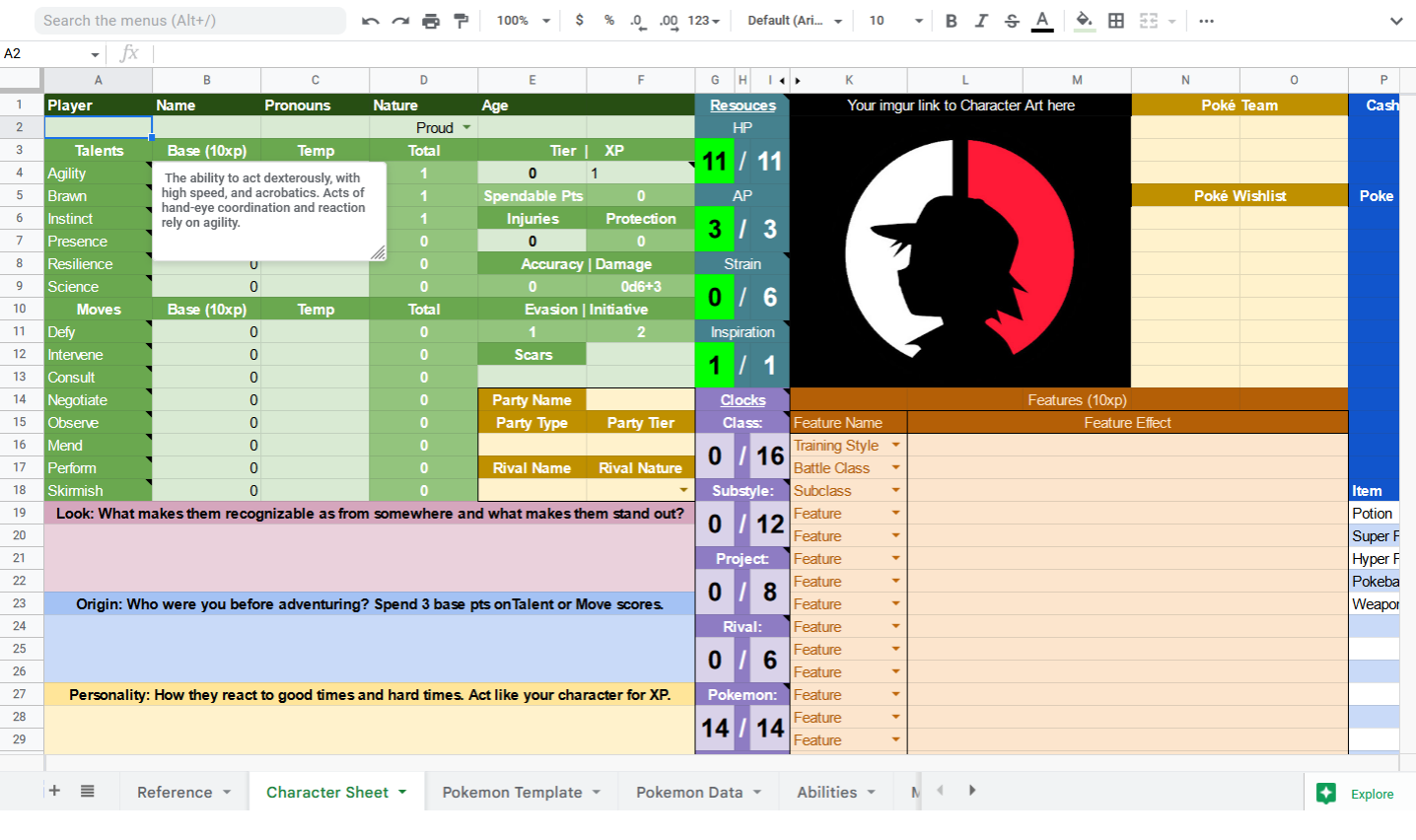Choose a cell fill color
Image resolution: width=1416 pixels, height=840 pixels.
coord(1085,21)
